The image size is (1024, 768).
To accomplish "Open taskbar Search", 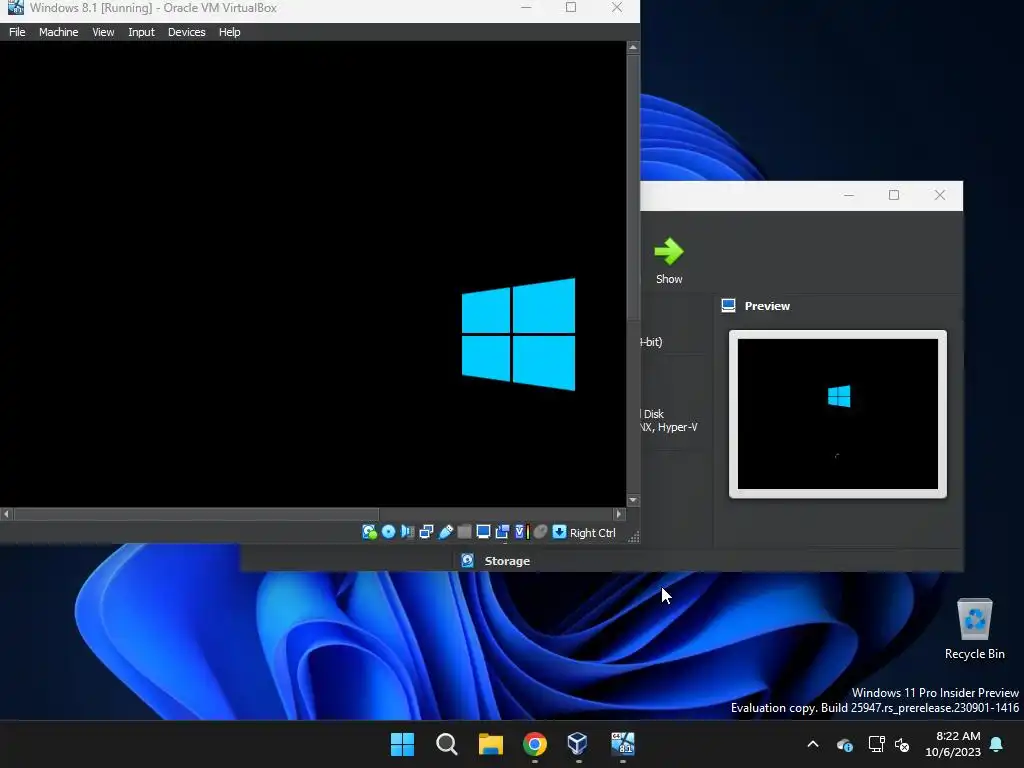I will (x=447, y=744).
